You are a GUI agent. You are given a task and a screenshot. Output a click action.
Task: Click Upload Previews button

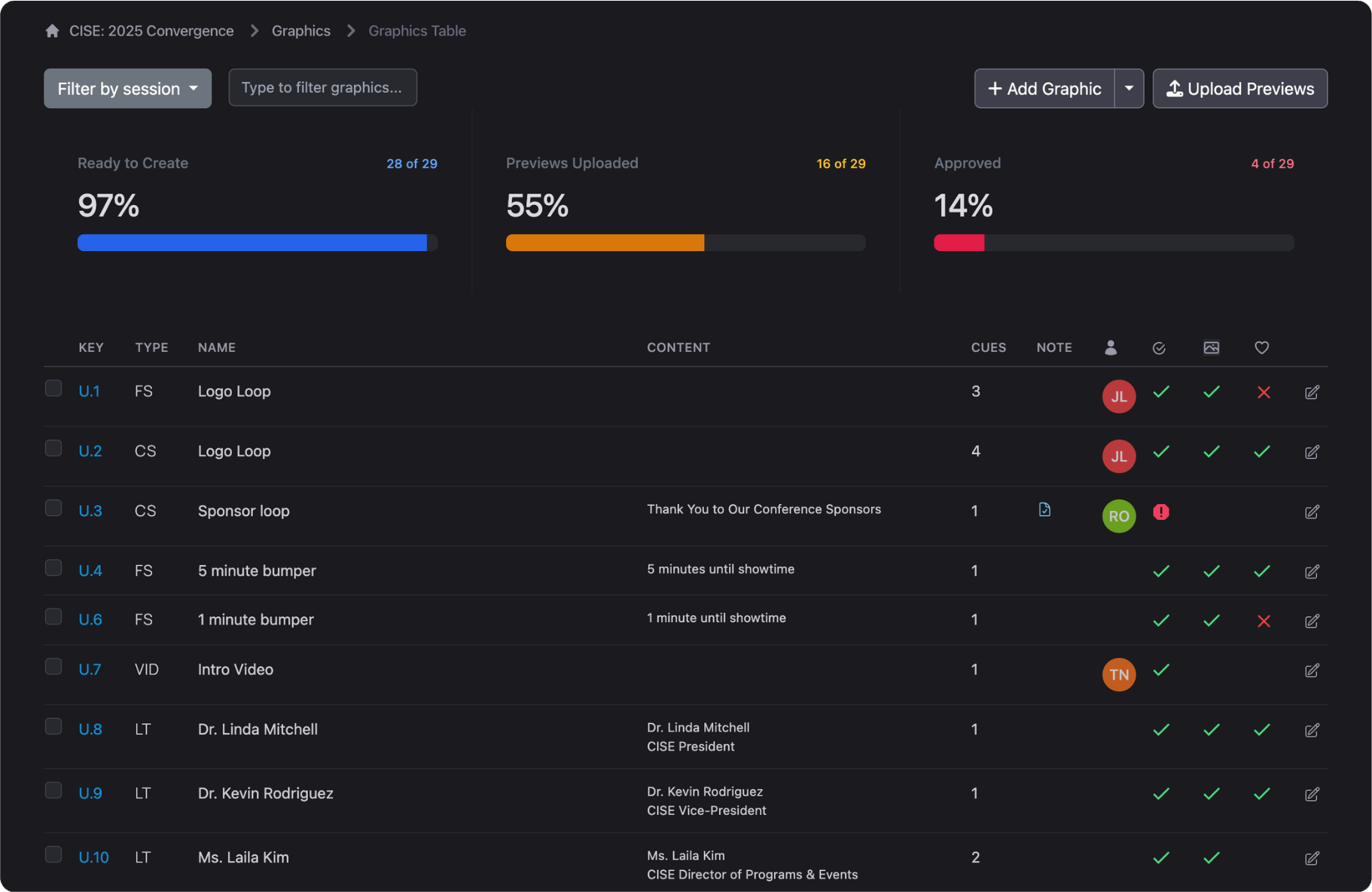1239,89
